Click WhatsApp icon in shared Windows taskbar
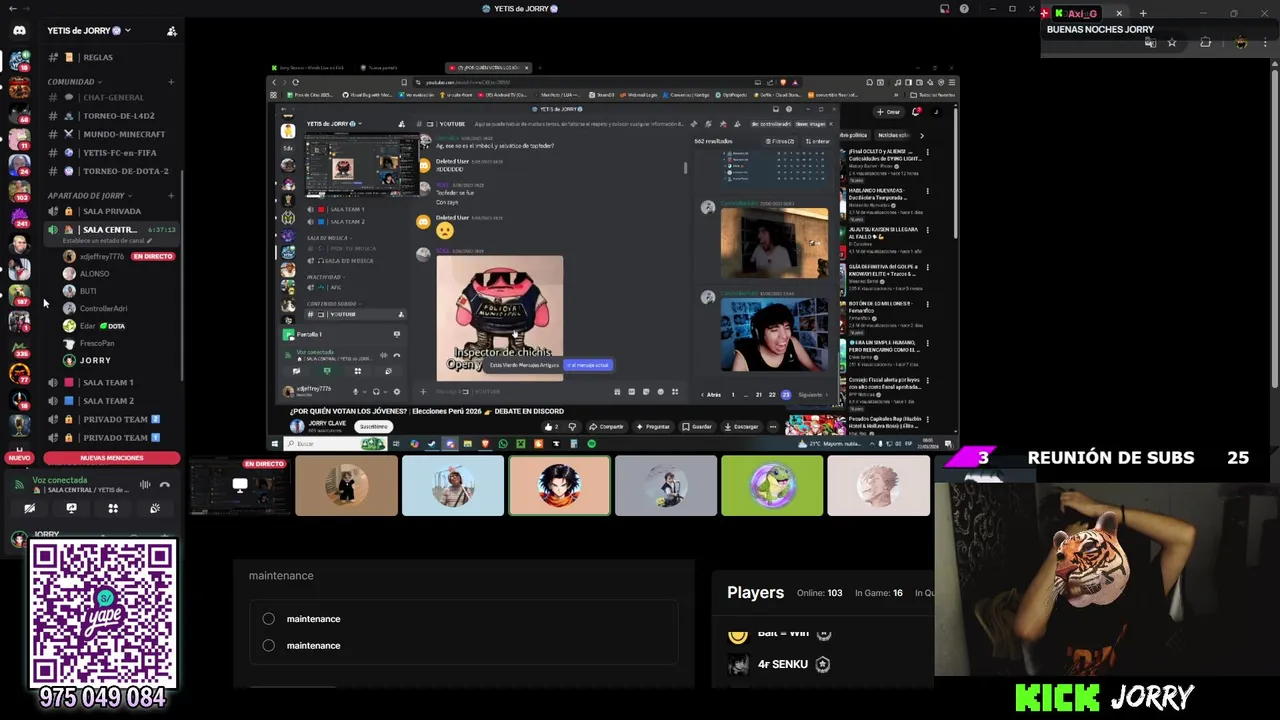The height and width of the screenshot is (720, 1280). coord(503,444)
